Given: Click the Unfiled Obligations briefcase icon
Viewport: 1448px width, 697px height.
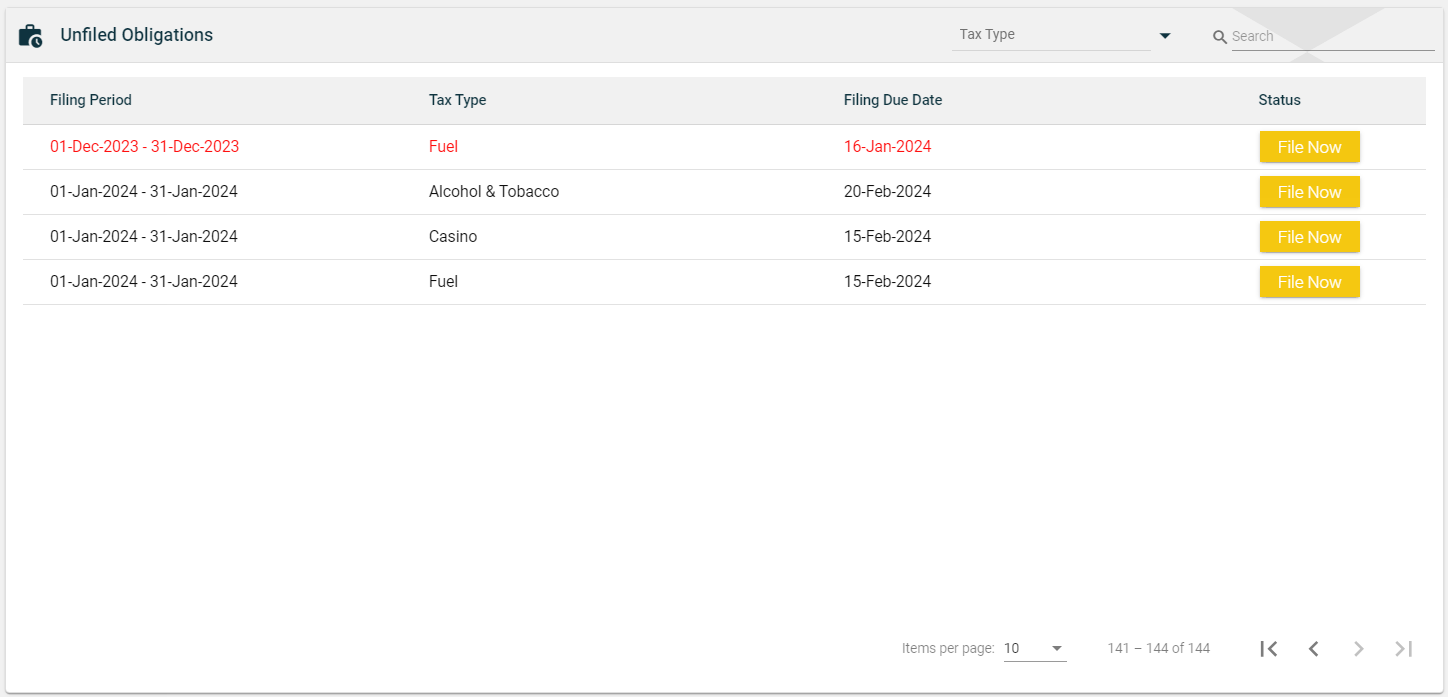Looking at the screenshot, I should pos(31,36).
